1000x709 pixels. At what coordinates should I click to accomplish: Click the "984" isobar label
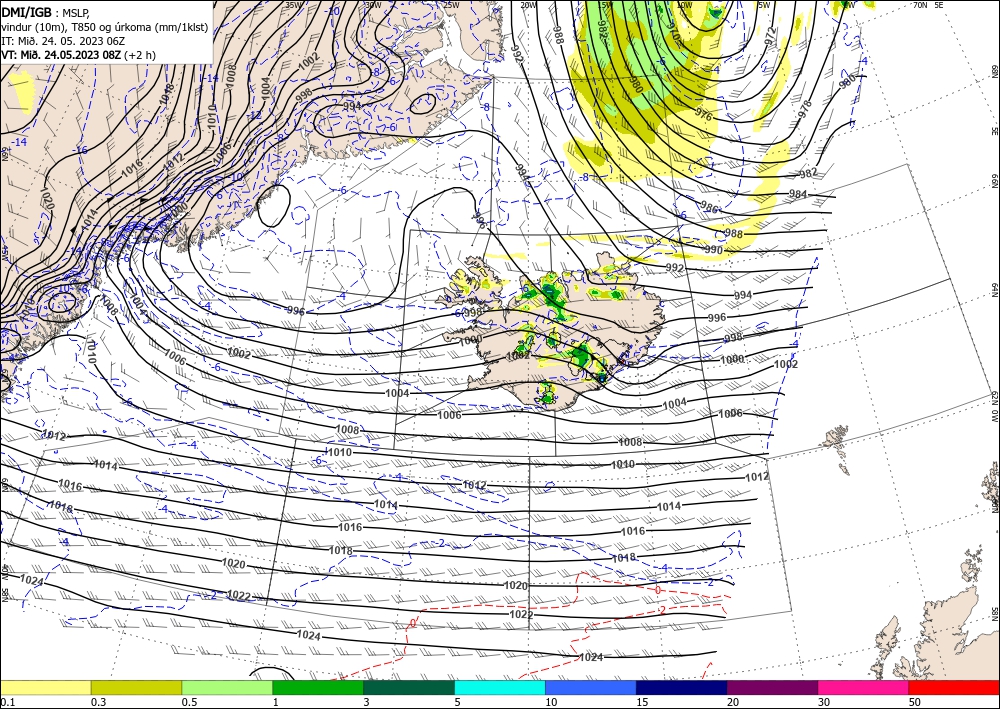[798, 194]
